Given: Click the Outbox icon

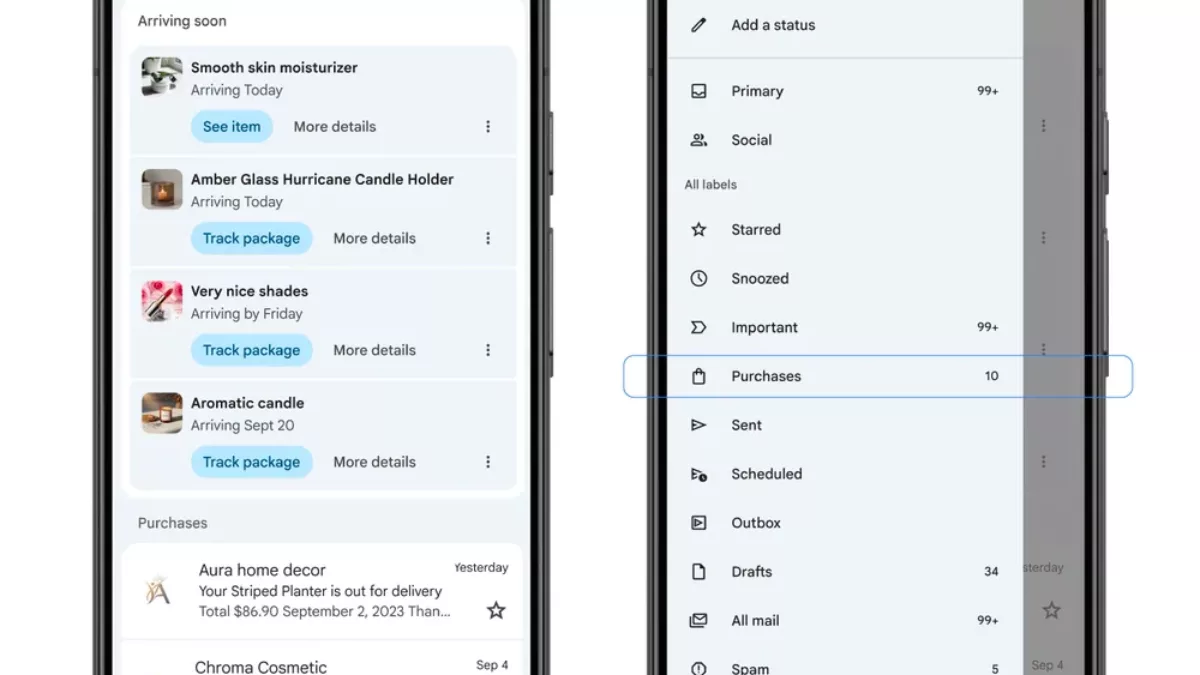Looking at the screenshot, I should coord(699,523).
